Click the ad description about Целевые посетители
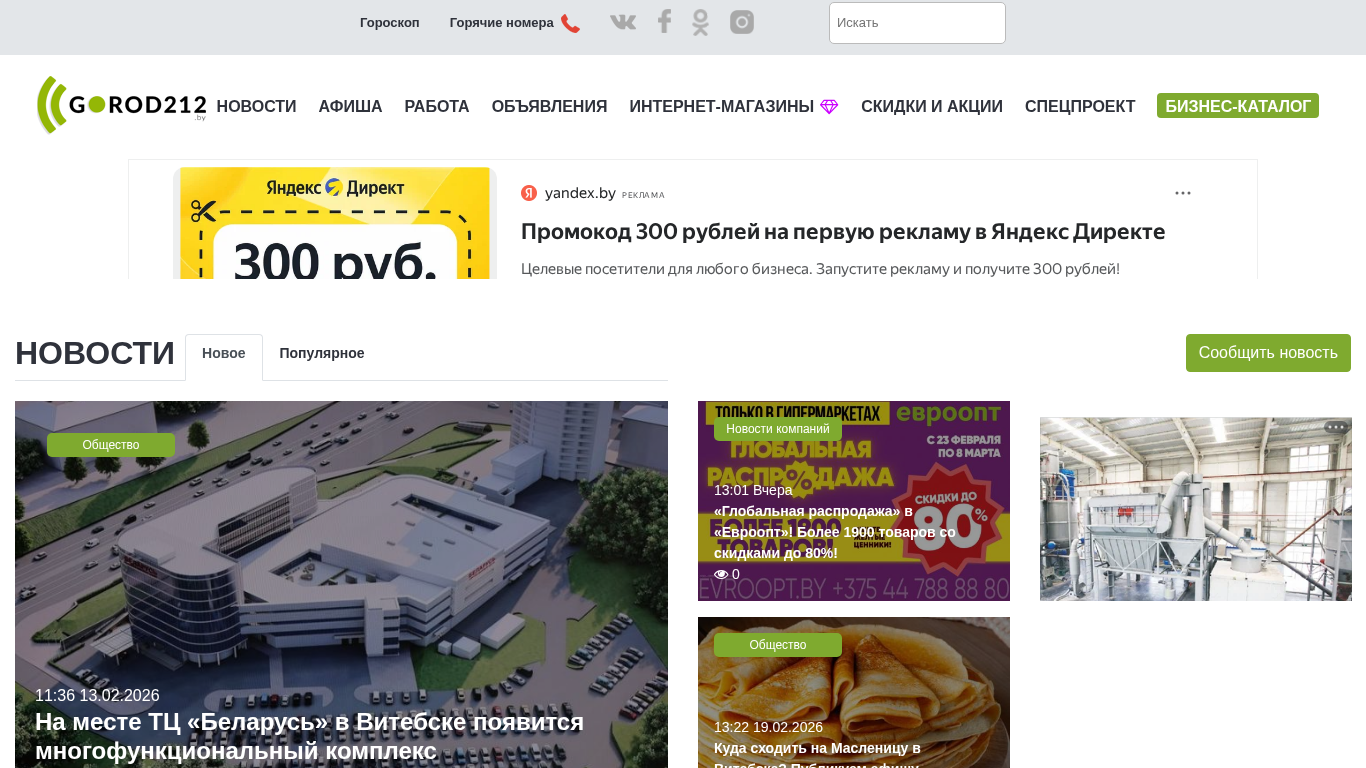The image size is (1366, 768). tap(820, 269)
